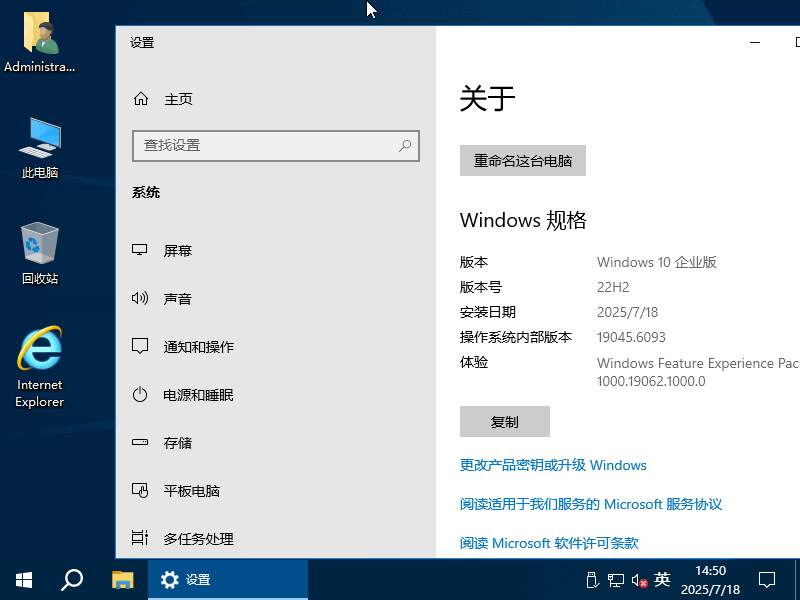Open the Microsoft Software License Terms link
The height and width of the screenshot is (600, 800).
point(549,543)
